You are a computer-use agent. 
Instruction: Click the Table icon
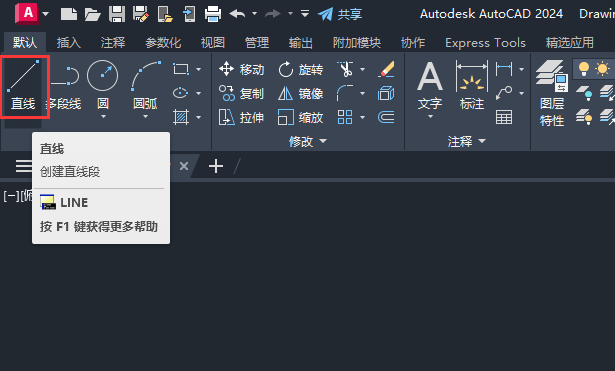[504, 117]
